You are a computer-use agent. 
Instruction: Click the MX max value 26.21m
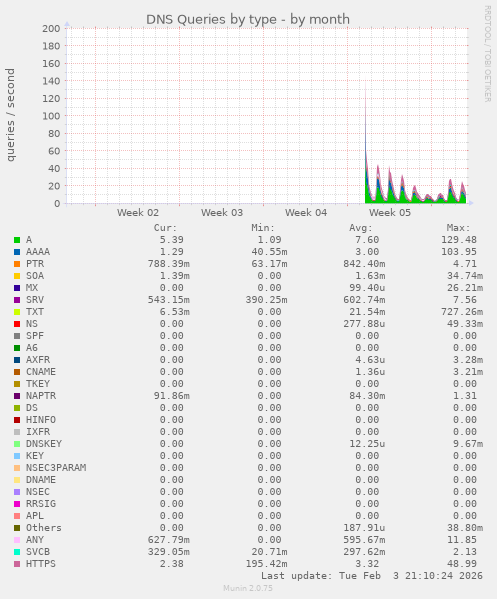(x=465, y=288)
